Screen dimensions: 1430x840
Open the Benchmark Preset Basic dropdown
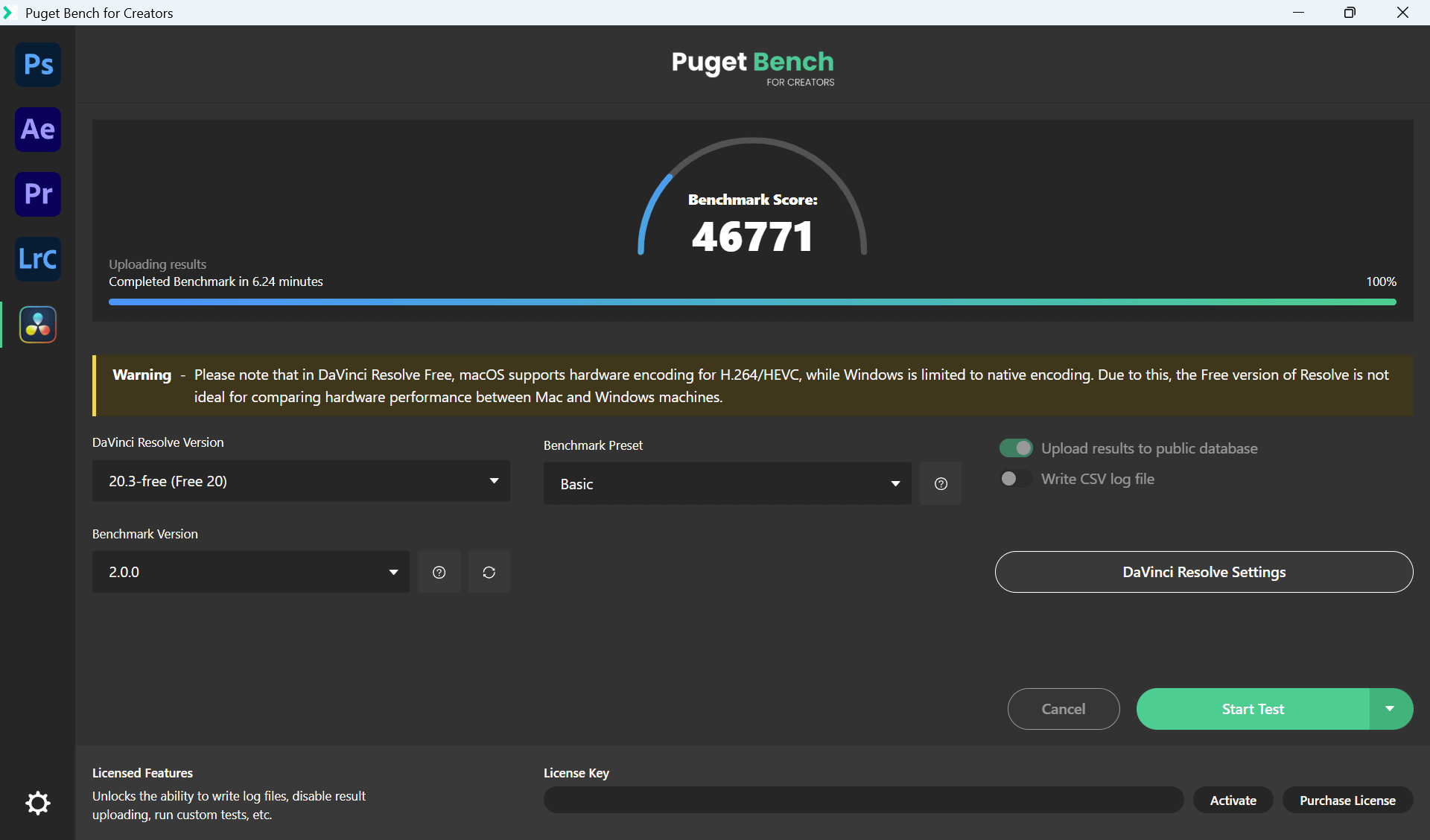(x=727, y=484)
